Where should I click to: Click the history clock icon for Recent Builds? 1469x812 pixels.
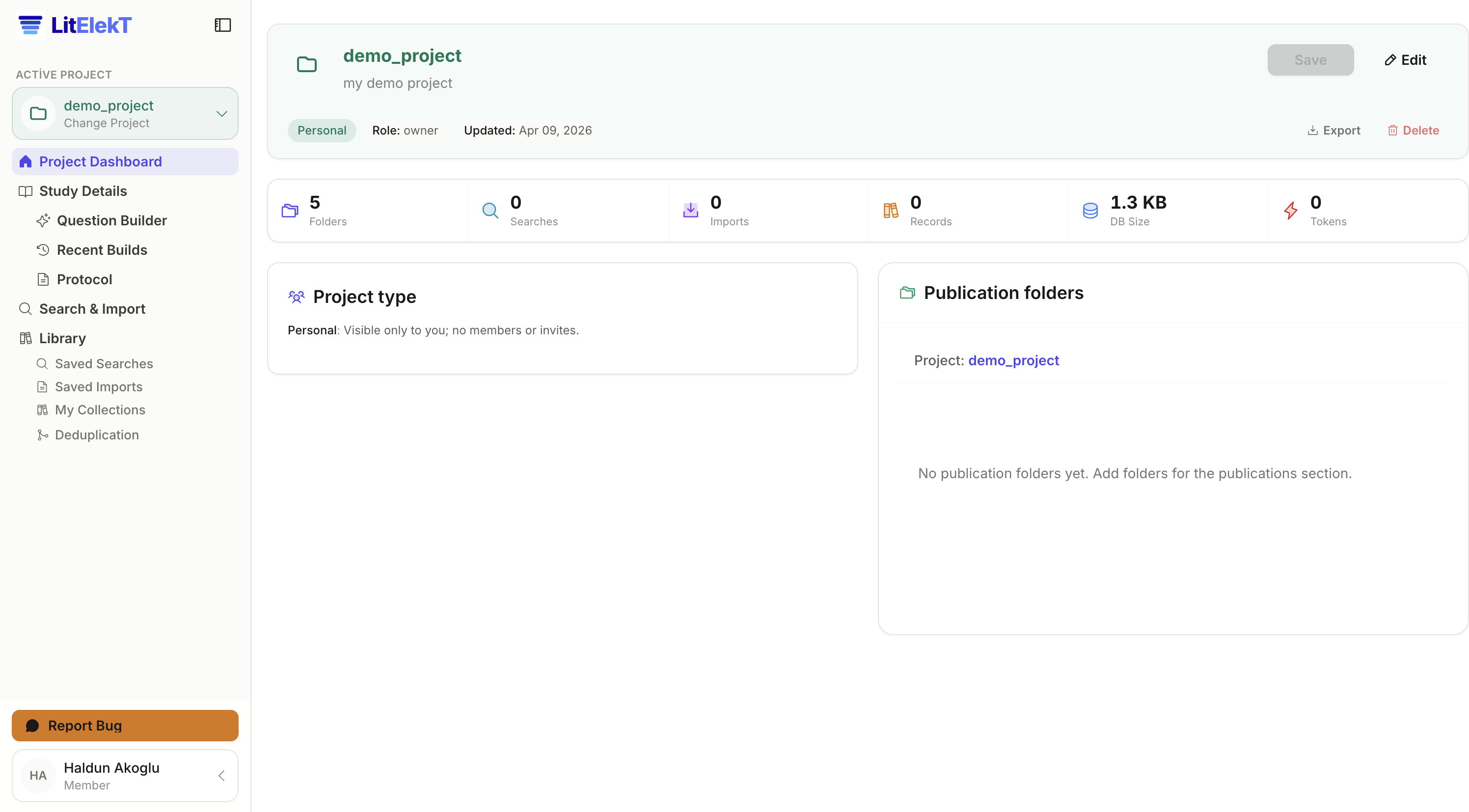click(43, 250)
